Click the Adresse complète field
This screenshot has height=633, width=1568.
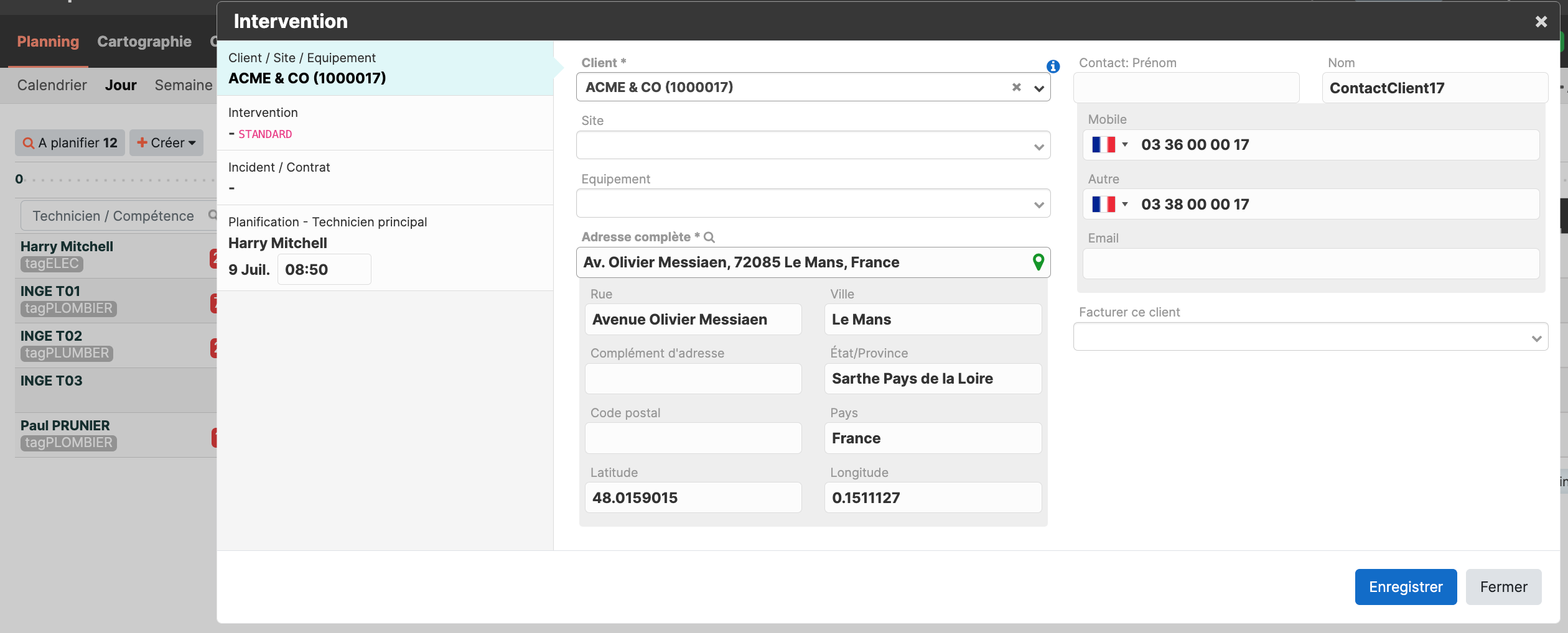[x=813, y=262]
